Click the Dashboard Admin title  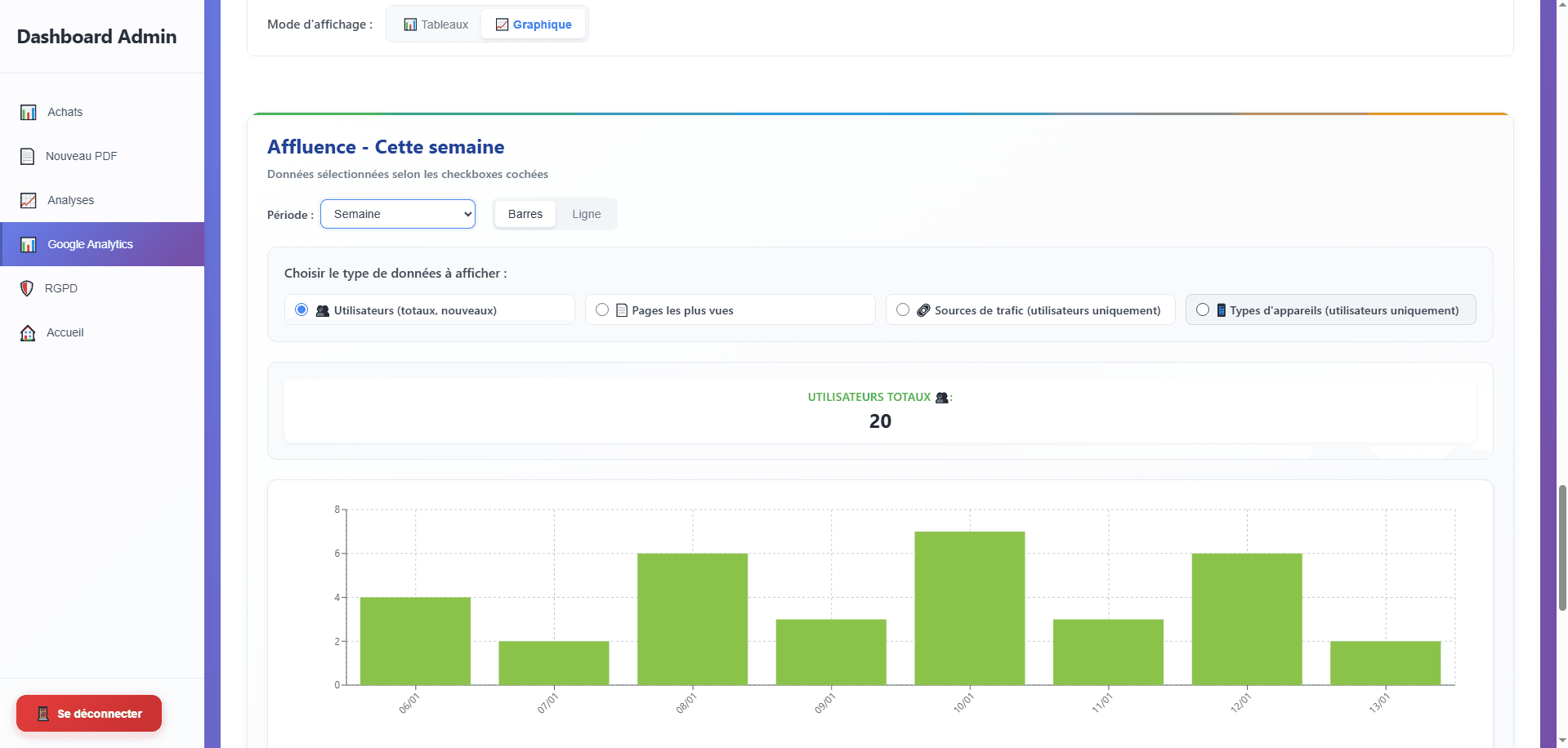(x=96, y=37)
